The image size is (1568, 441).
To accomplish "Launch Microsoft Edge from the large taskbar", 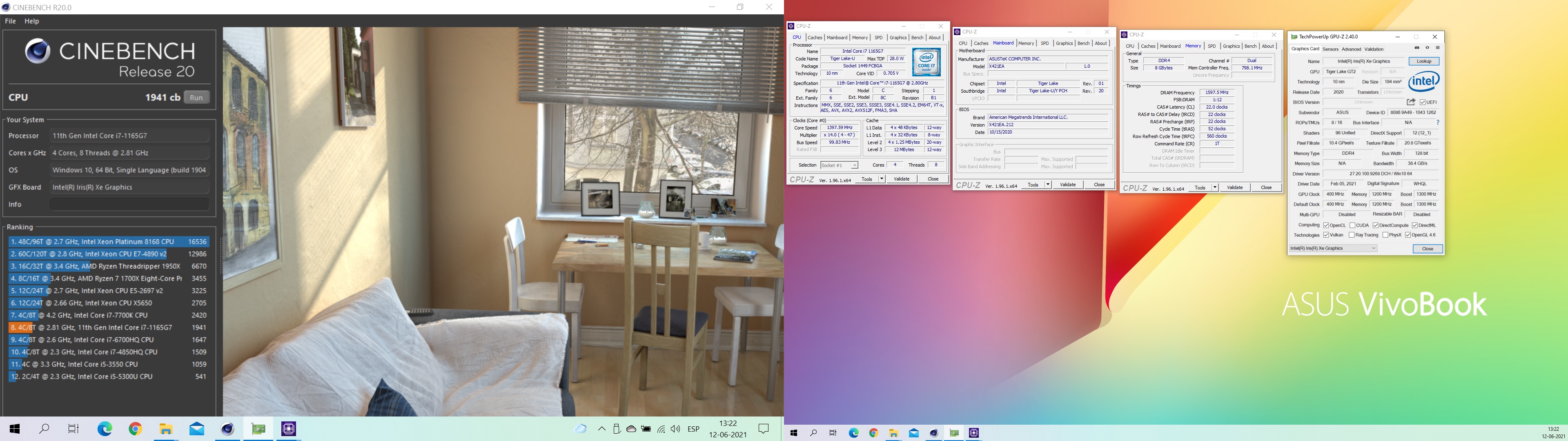I will (105, 430).
